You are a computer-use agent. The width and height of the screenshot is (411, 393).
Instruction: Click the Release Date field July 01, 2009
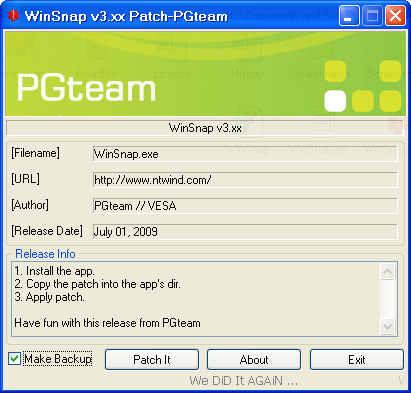pyautogui.click(x=245, y=232)
